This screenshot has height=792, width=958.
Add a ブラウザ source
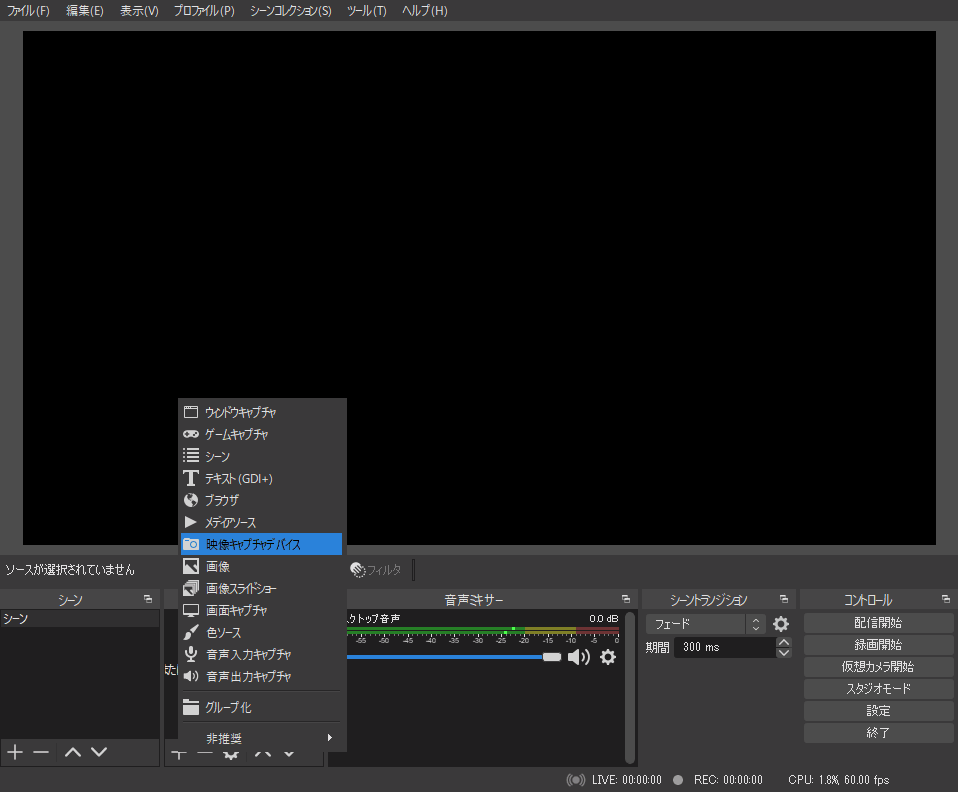click(x=261, y=500)
